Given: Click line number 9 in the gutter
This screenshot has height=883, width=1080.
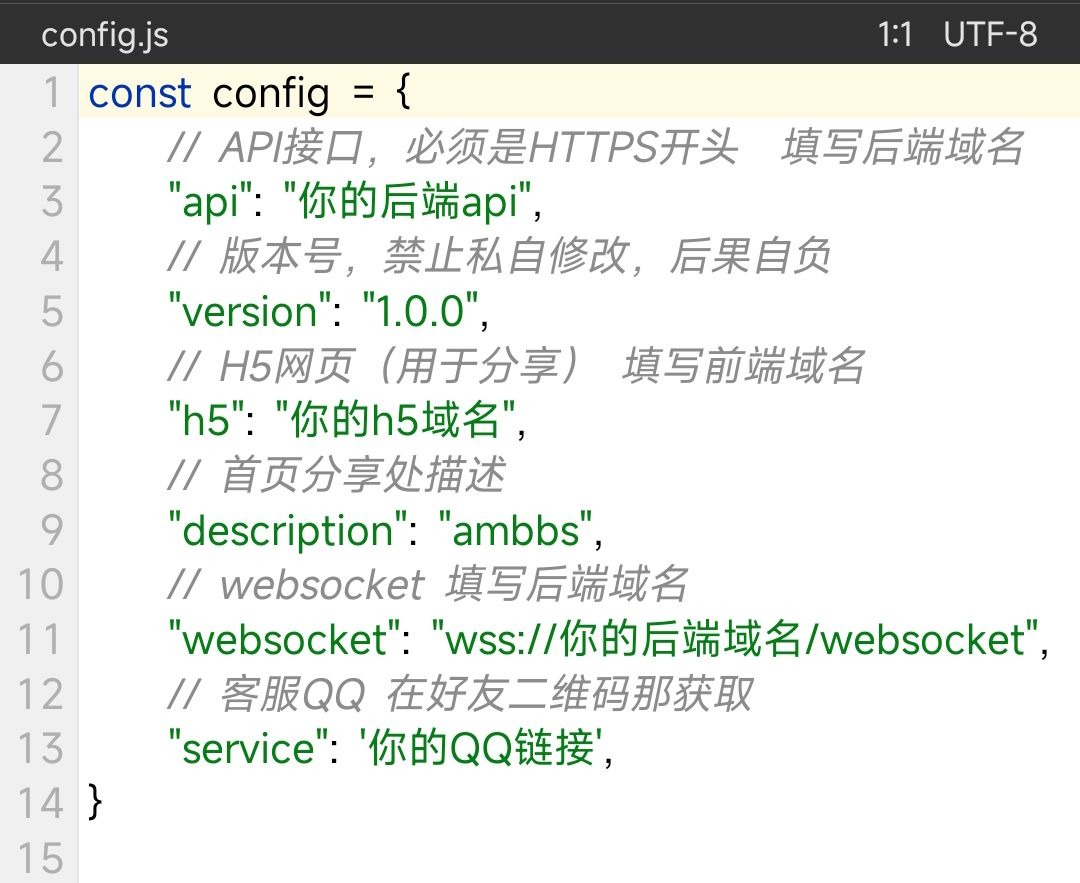Looking at the screenshot, I should tap(51, 530).
